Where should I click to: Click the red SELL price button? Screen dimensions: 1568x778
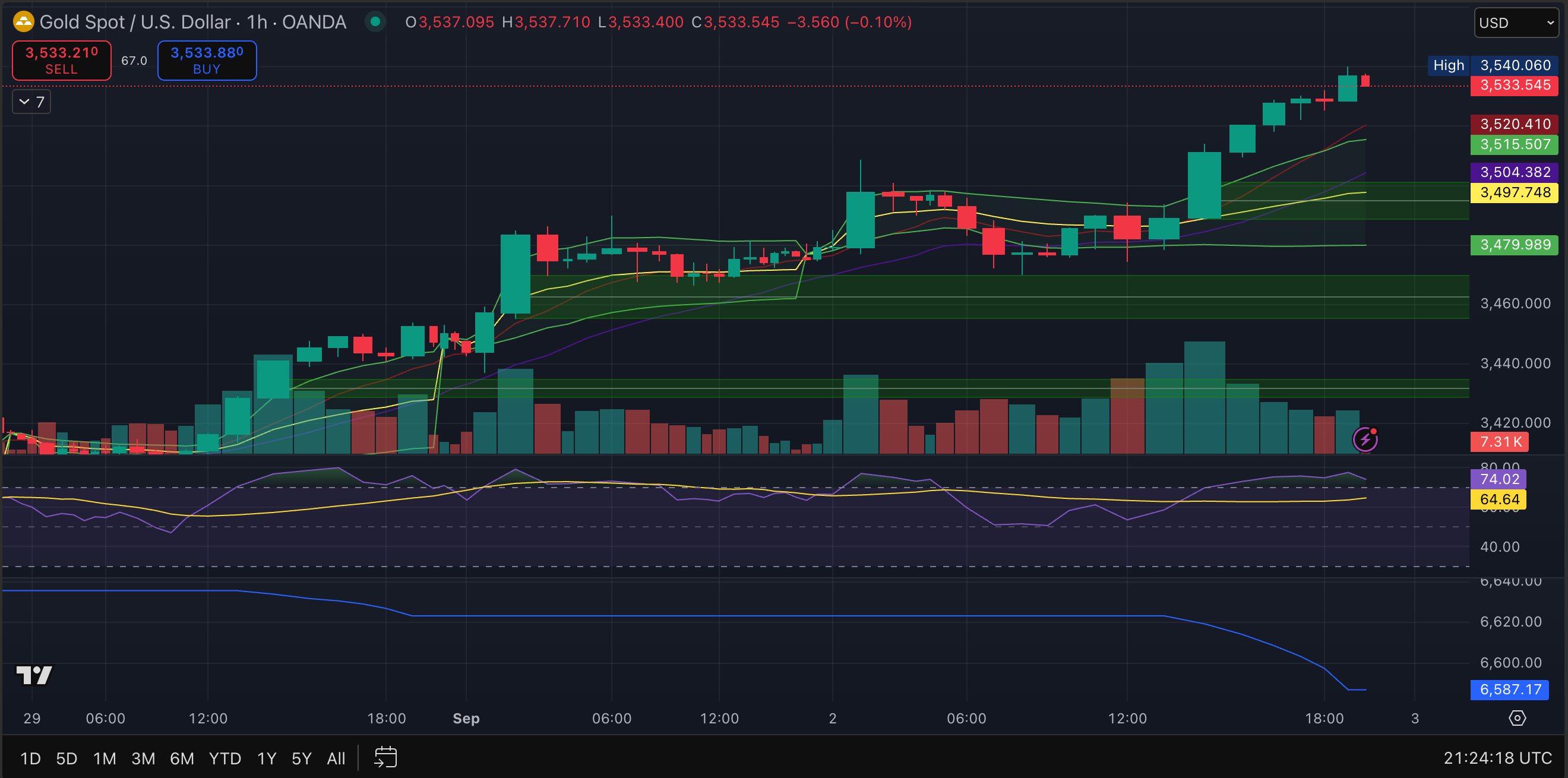tap(62, 60)
